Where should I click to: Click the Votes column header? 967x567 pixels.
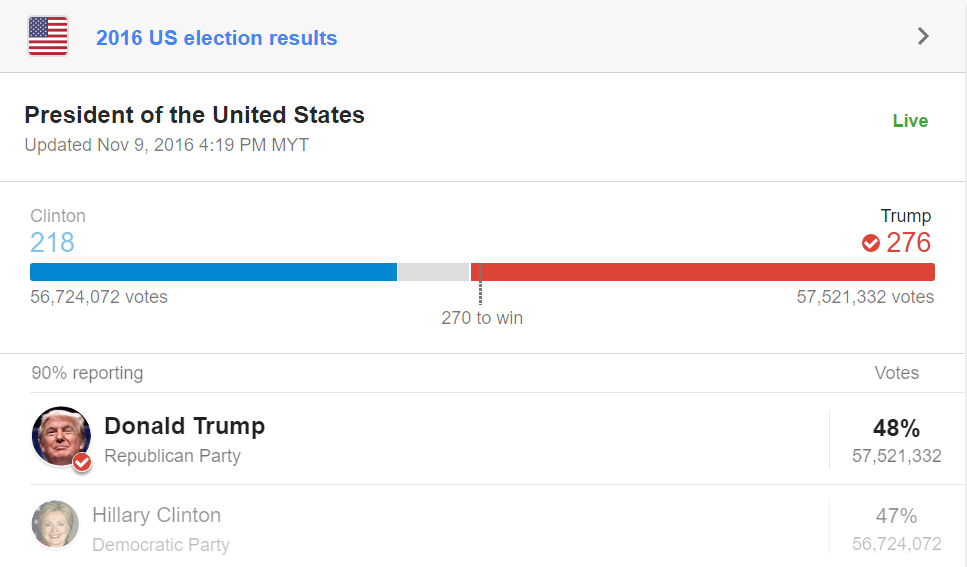click(896, 373)
